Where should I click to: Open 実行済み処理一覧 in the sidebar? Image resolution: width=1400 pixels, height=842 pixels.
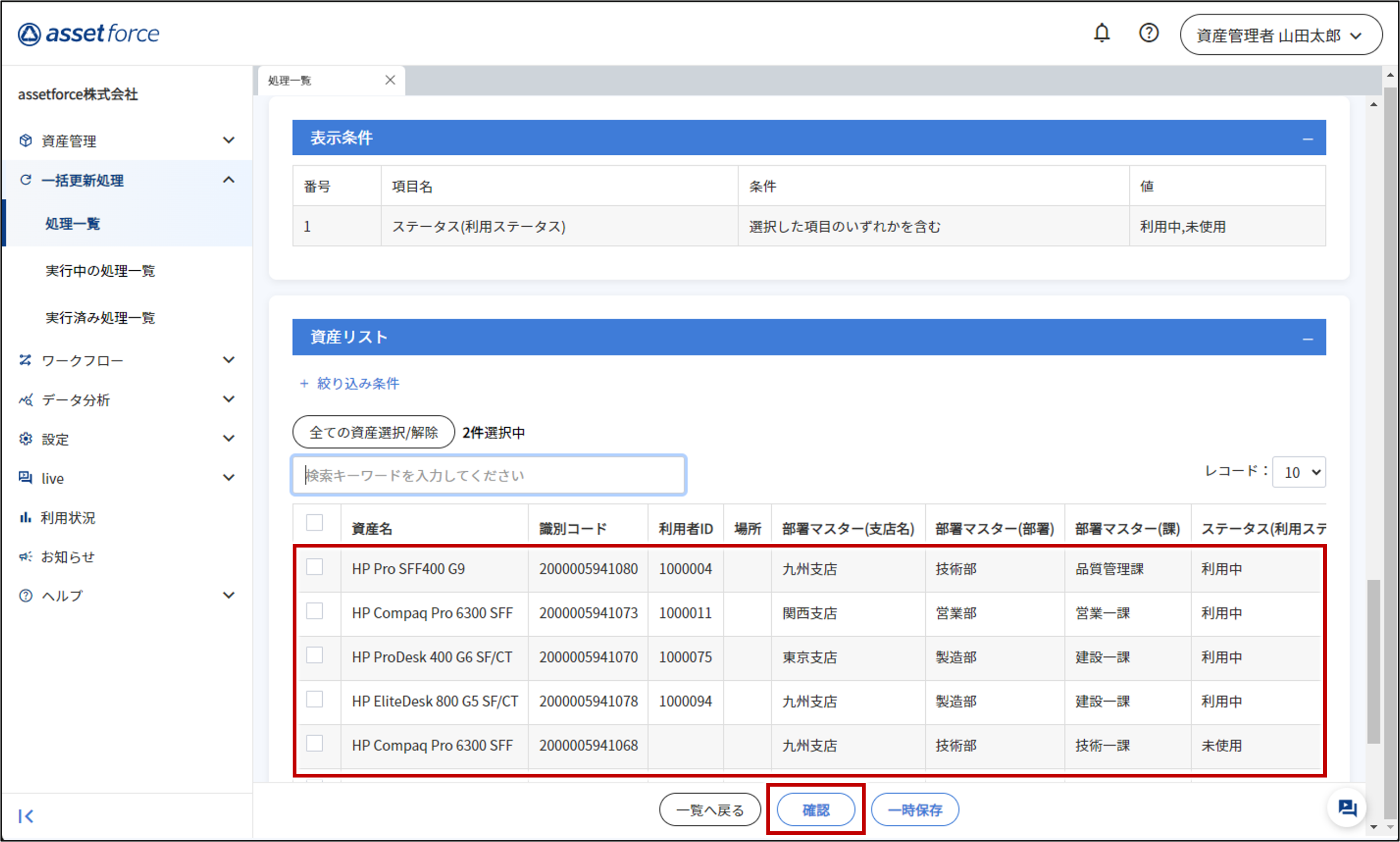pyautogui.click(x=100, y=318)
